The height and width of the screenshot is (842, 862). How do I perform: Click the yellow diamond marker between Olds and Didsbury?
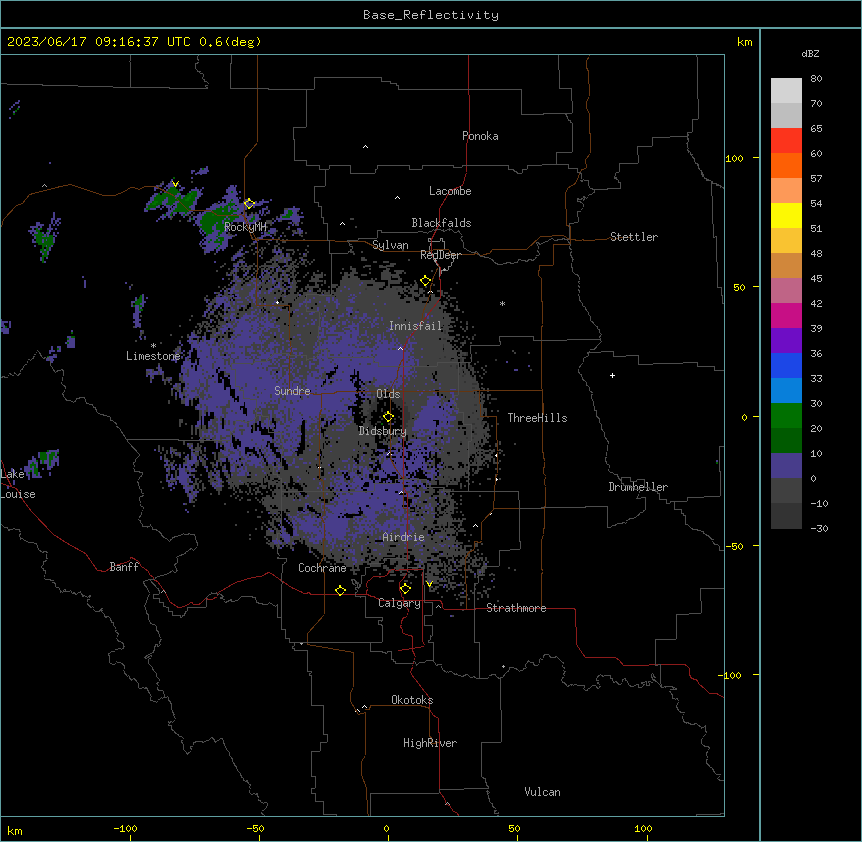point(388,417)
